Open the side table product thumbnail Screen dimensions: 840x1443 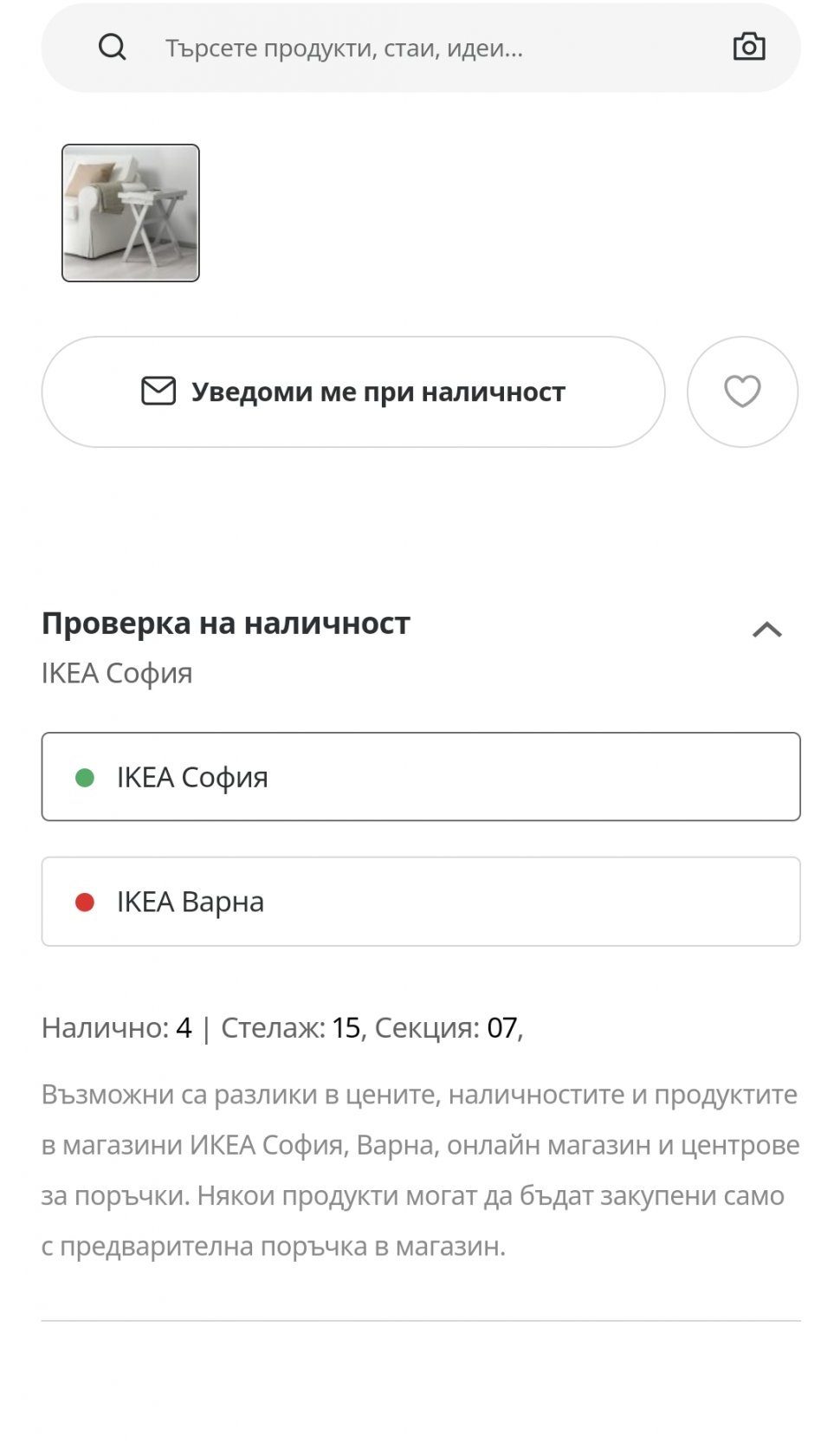131,213
